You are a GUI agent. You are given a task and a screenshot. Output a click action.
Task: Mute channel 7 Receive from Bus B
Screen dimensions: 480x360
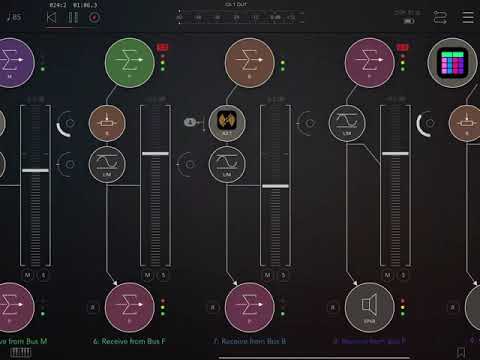(x=268, y=275)
